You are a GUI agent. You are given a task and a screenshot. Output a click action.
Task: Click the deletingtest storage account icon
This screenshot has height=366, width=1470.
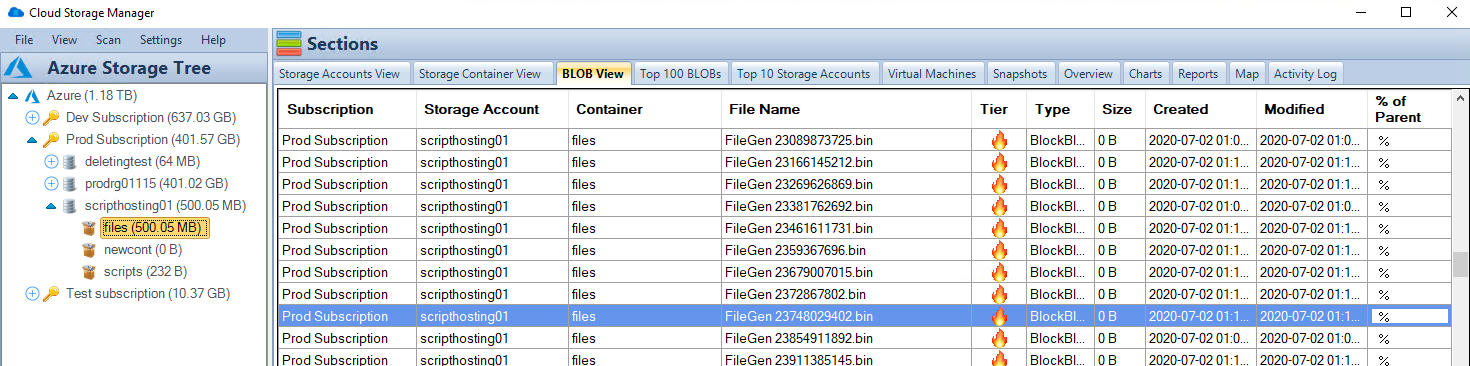(x=69, y=162)
